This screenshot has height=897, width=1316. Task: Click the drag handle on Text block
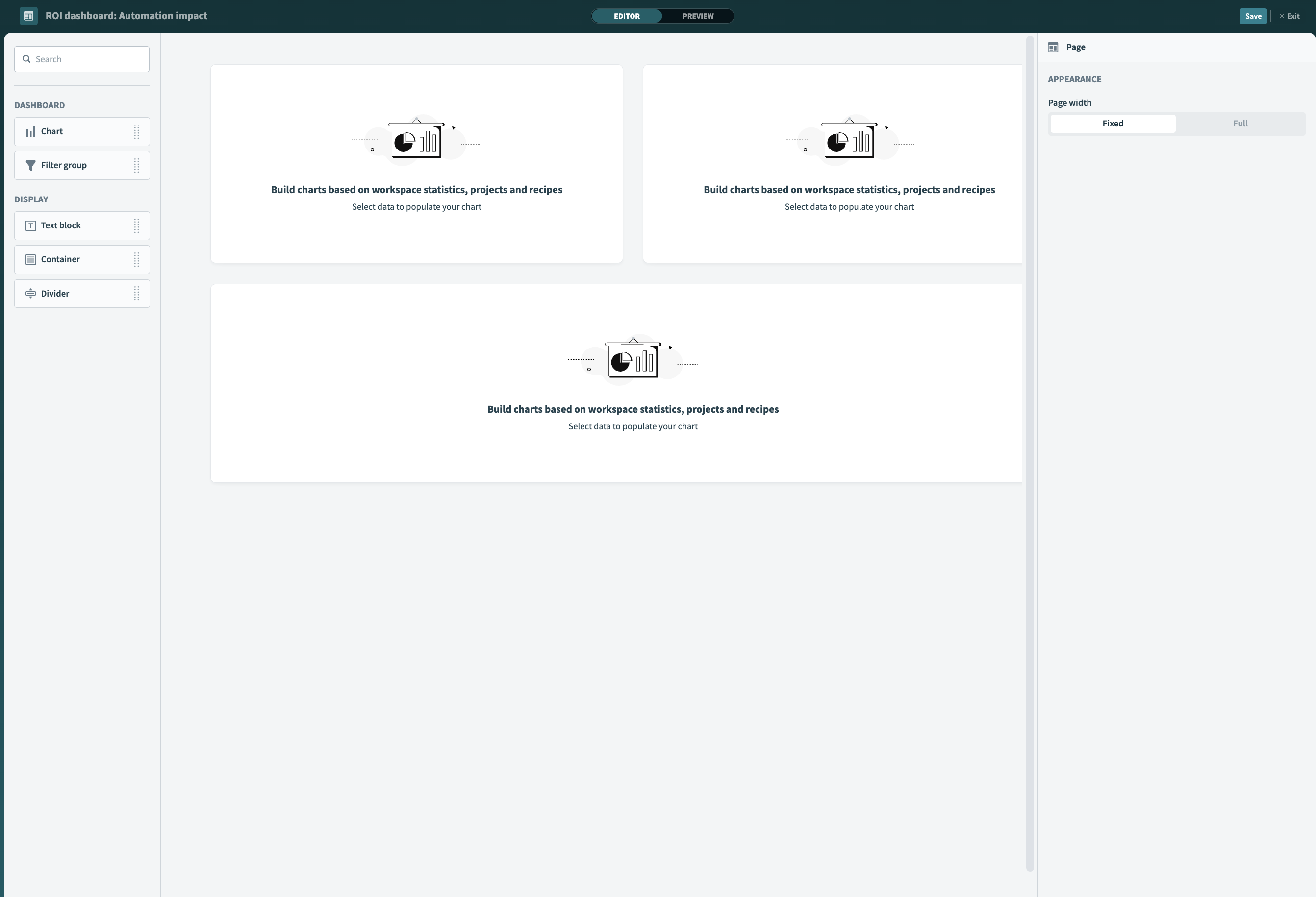tap(136, 226)
